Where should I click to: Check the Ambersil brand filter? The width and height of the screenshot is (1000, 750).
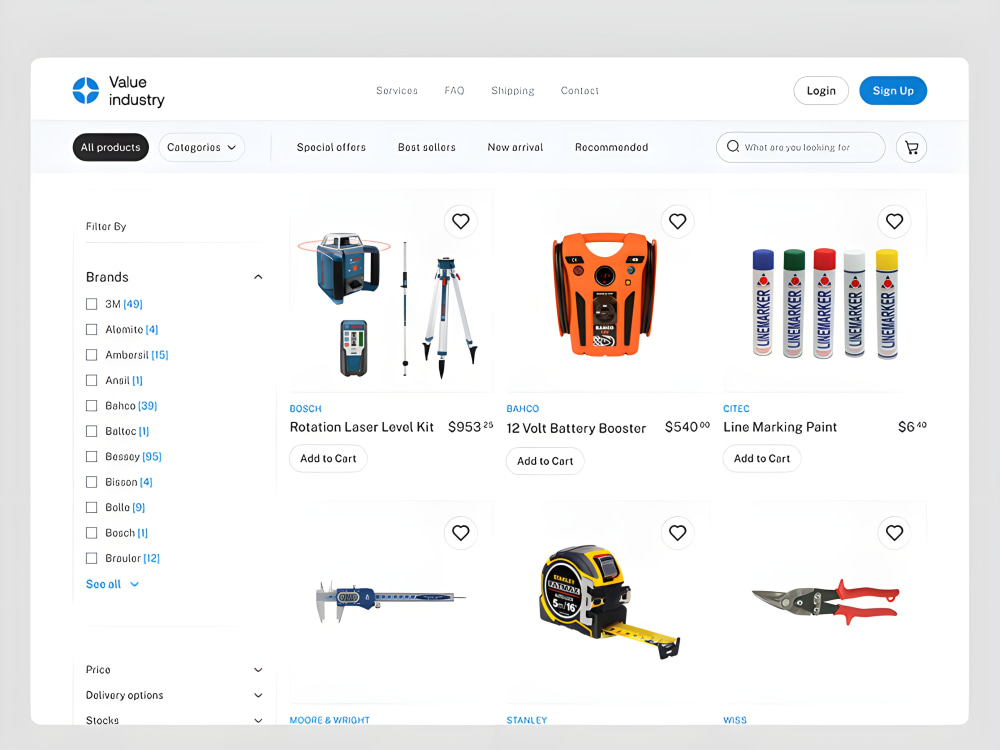tap(92, 355)
